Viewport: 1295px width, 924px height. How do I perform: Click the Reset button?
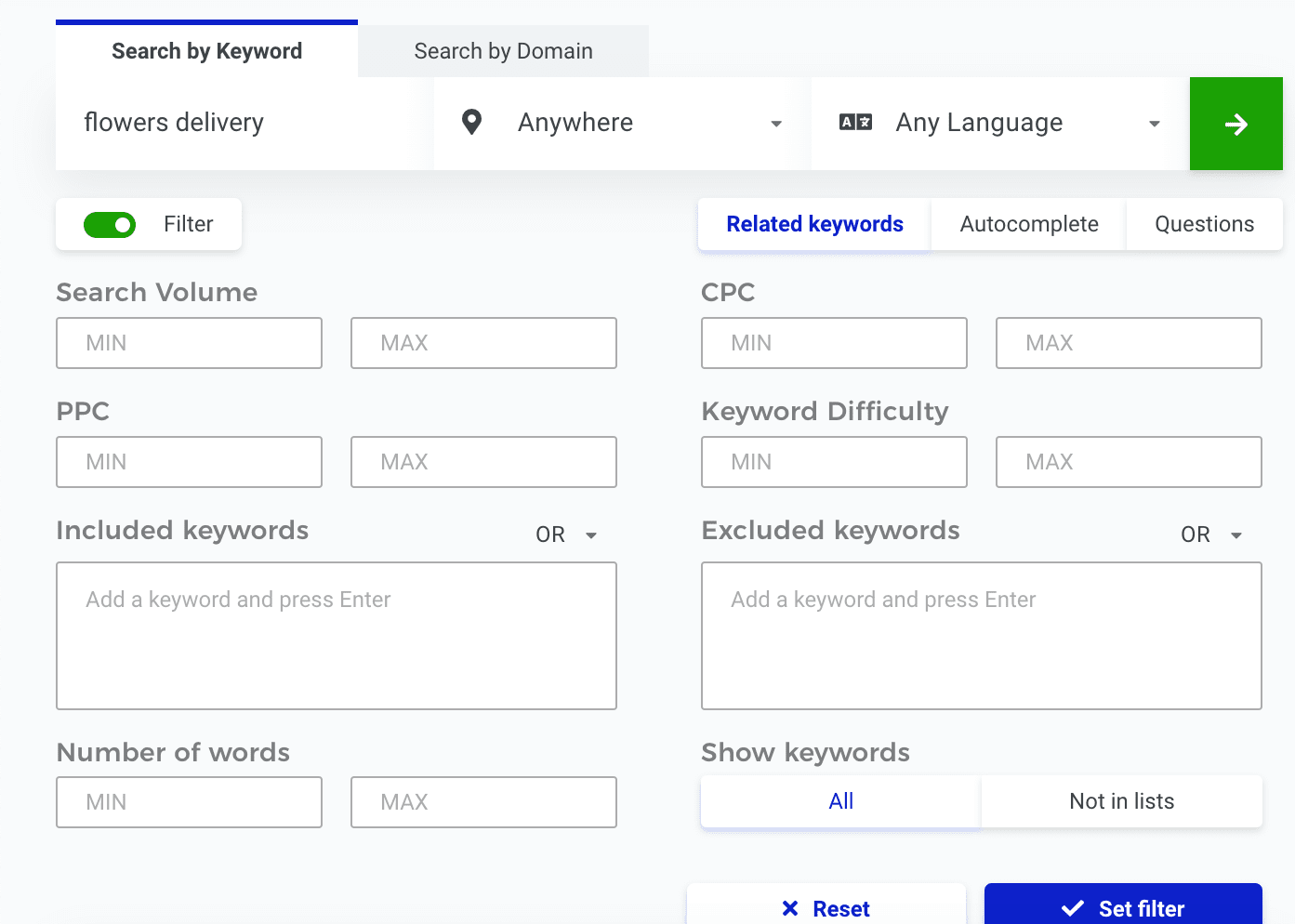(x=826, y=906)
